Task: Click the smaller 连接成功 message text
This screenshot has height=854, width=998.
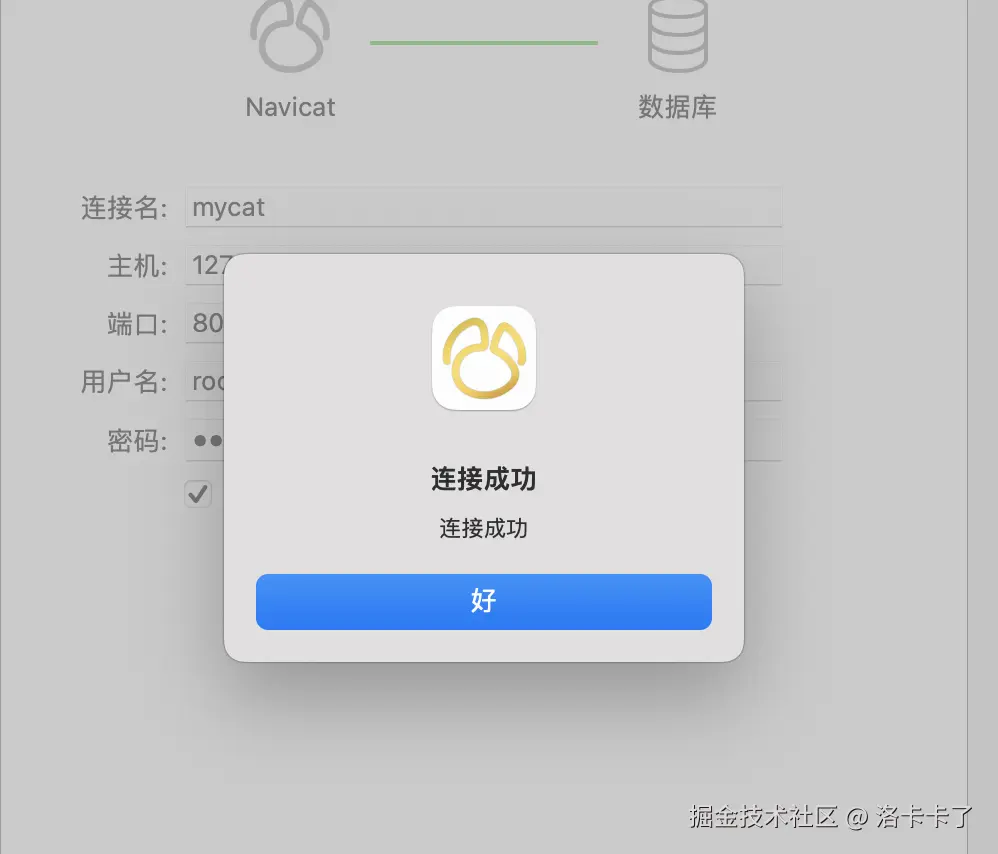Action: coord(484,528)
